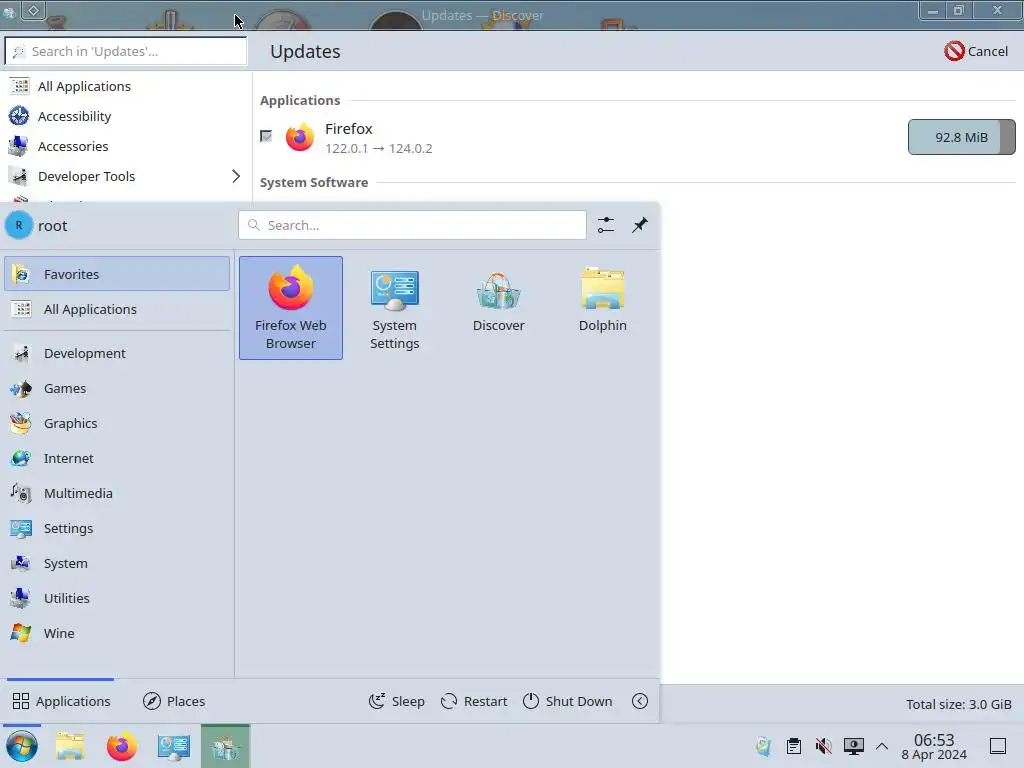This screenshot has width=1024, height=768.
Task: Expand Developer Tools category in Discover
Action: [x=236, y=176]
